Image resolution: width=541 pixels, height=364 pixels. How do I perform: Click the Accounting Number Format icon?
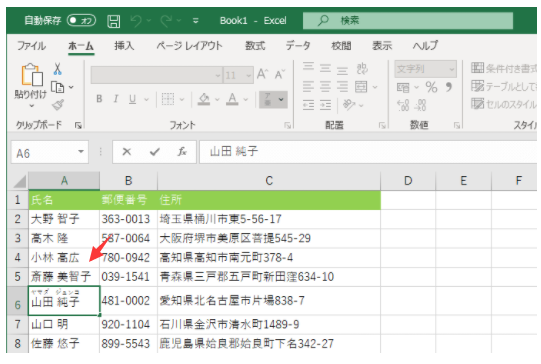(403, 88)
